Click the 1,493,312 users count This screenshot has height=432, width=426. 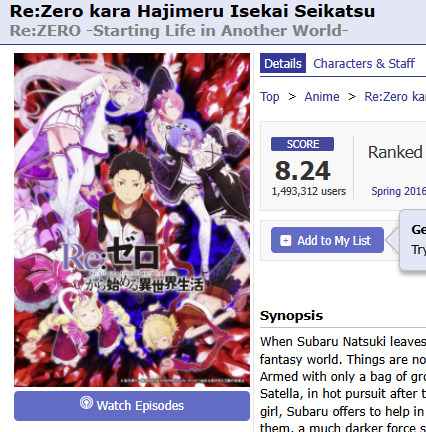pyautogui.click(x=309, y=191)
